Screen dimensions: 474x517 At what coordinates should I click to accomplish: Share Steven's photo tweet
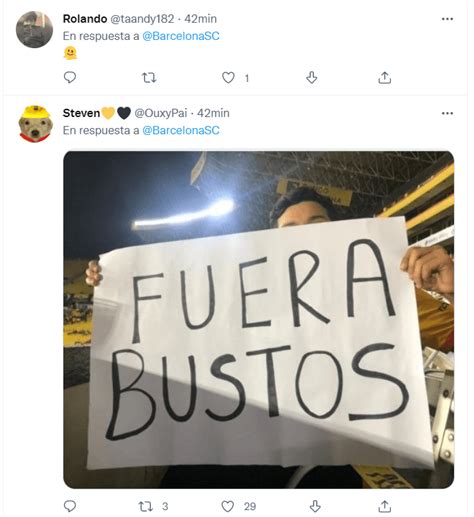pos(384,506)
